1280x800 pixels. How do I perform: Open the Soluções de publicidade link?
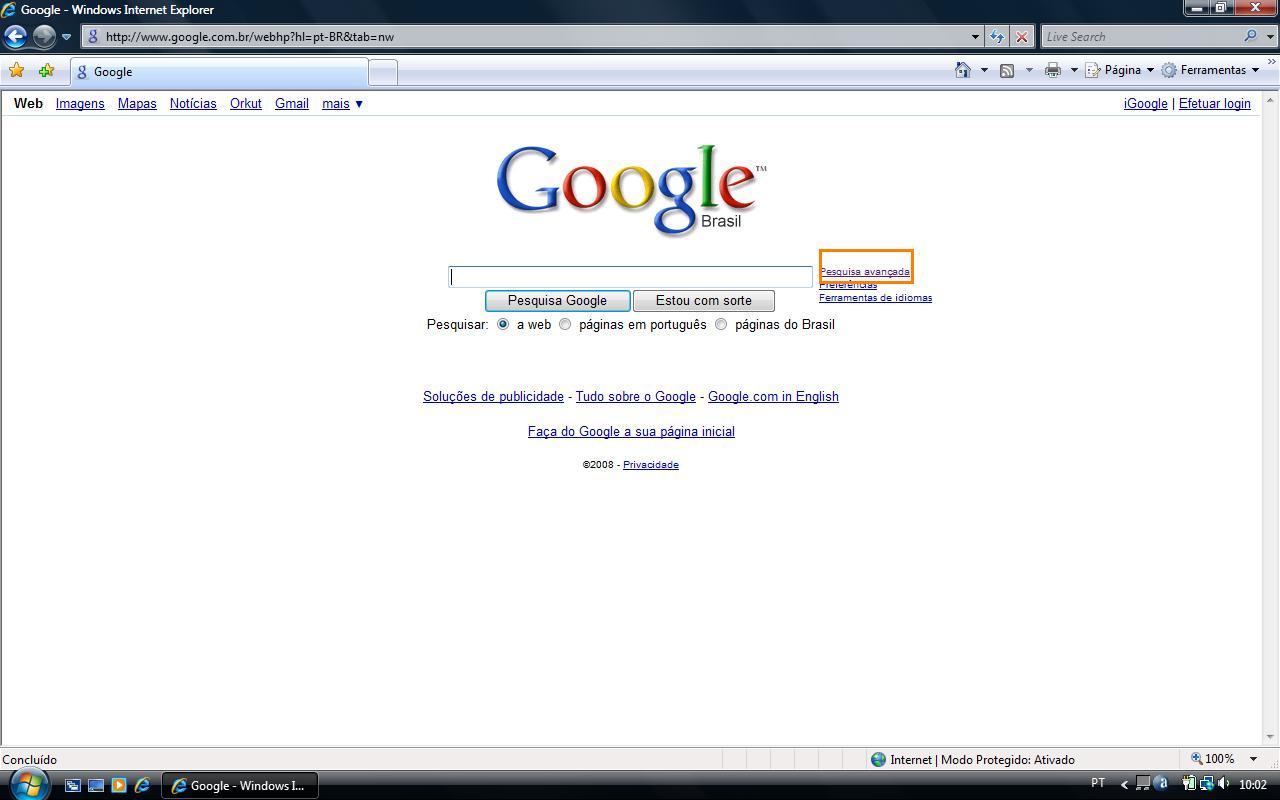pos(493,396)
